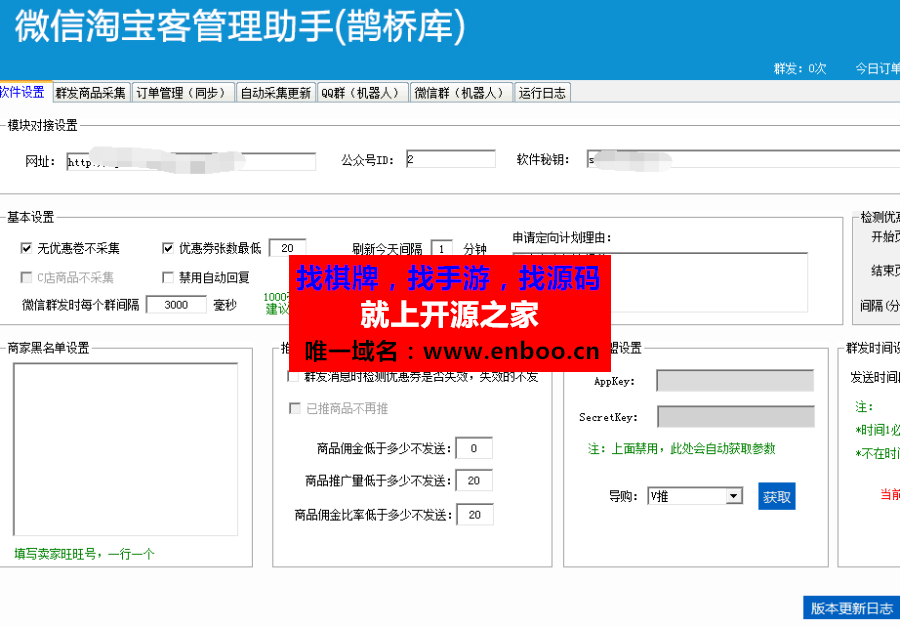
Task: Focus the 网址 URL input field
Action: pyautogui.click(x=191, y=162)
